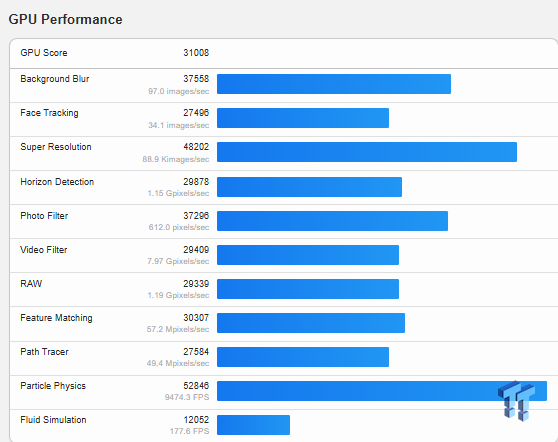Click the Feature Matching score bar

(x=311, y=323)
